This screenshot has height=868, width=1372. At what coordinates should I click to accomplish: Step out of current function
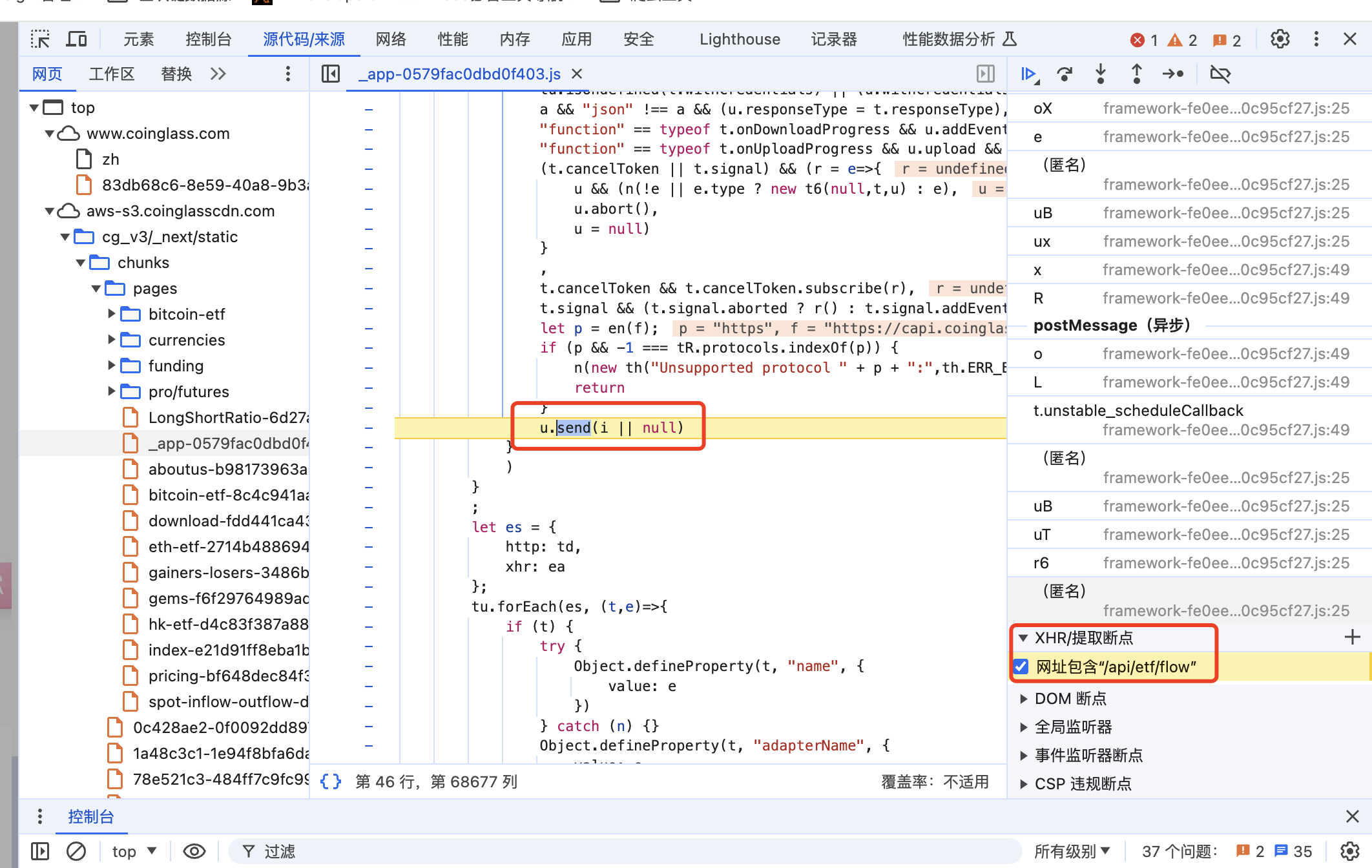coord(1137,74)
